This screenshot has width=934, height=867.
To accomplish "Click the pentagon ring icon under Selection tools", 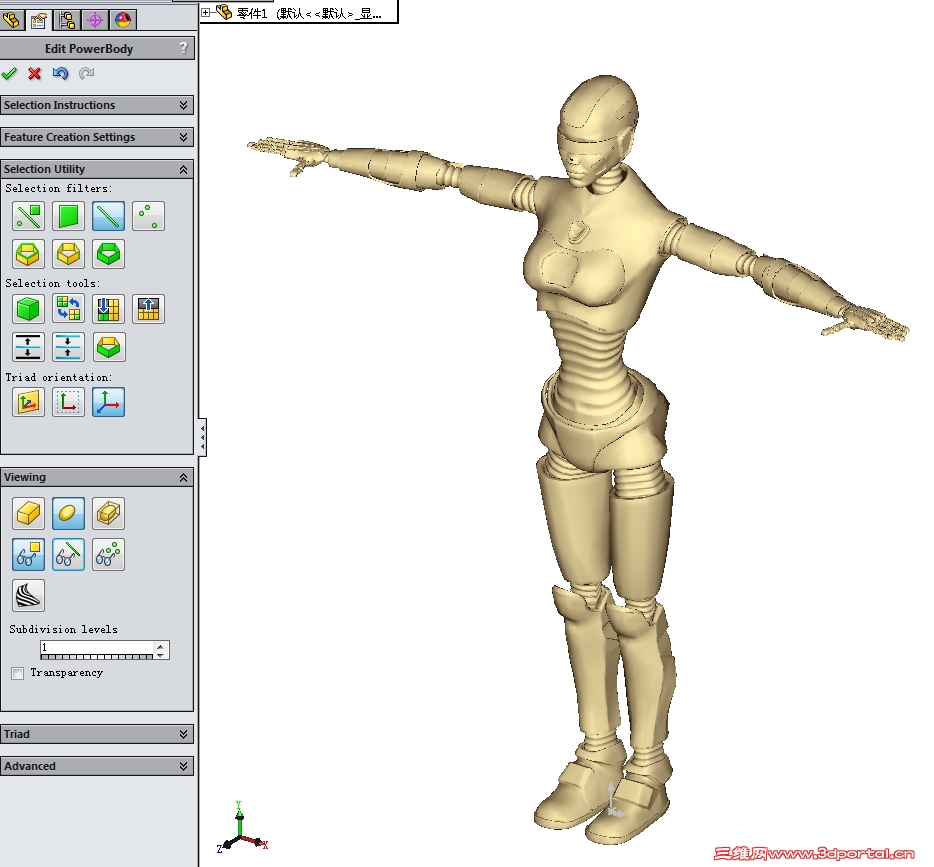I will pos(108,347).
